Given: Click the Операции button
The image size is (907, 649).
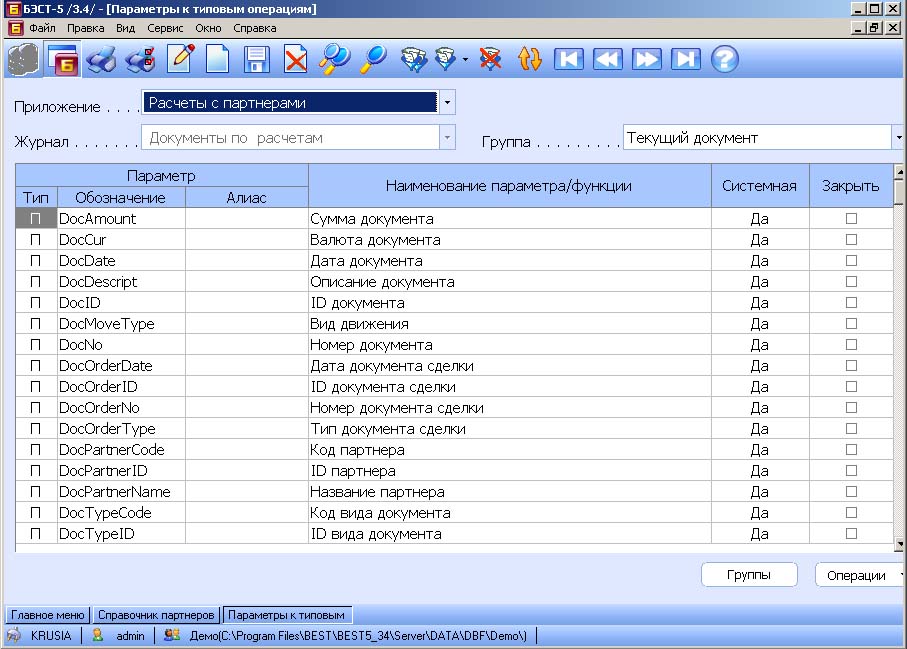Looking at the screenshot, I should point(859,576).
